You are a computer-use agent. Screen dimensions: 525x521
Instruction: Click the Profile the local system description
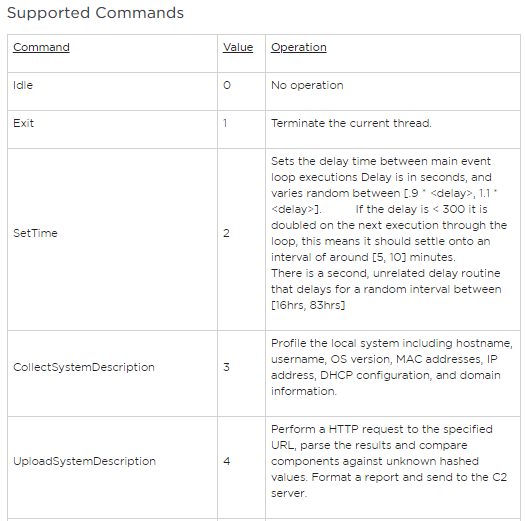[392, 367]
